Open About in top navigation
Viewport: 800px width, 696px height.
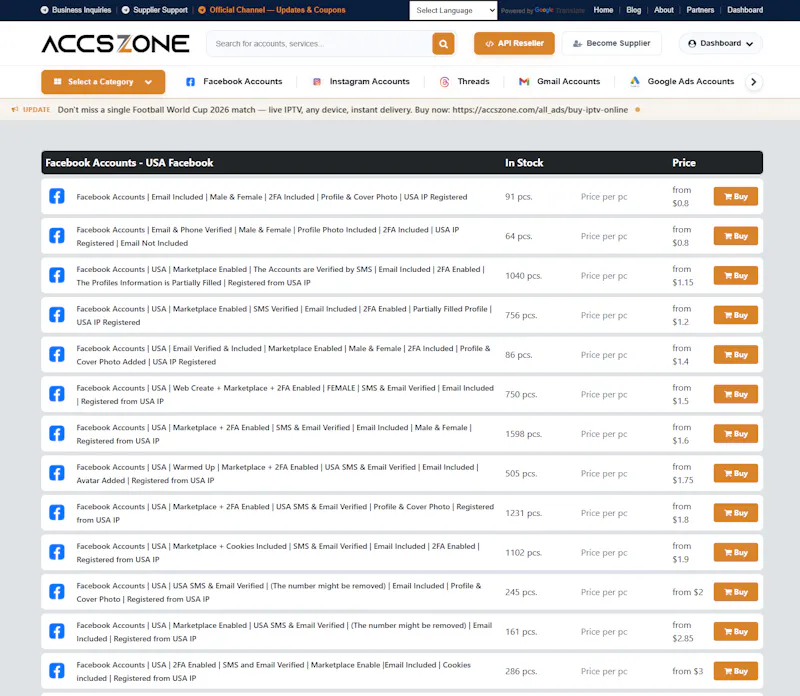tap(663, 10)
